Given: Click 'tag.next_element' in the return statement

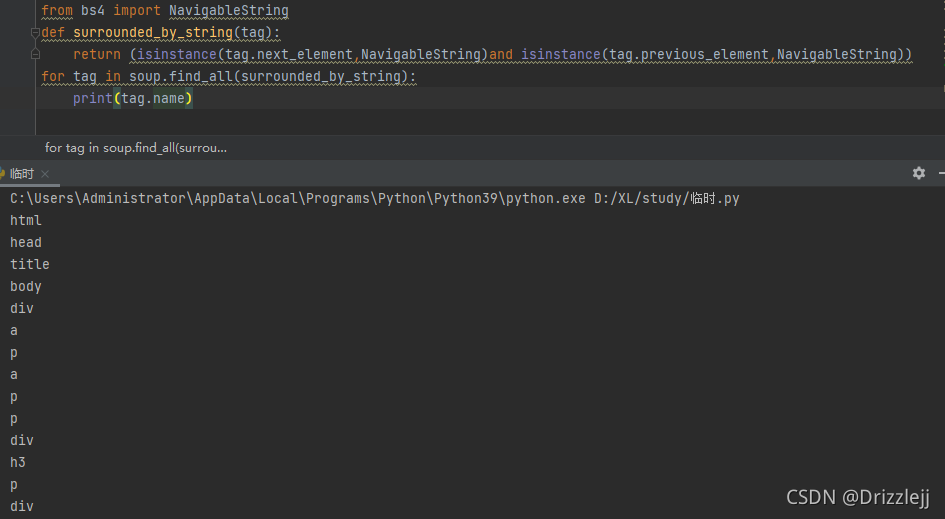Looking at the screenshot, I should click(x=289, y=55).
